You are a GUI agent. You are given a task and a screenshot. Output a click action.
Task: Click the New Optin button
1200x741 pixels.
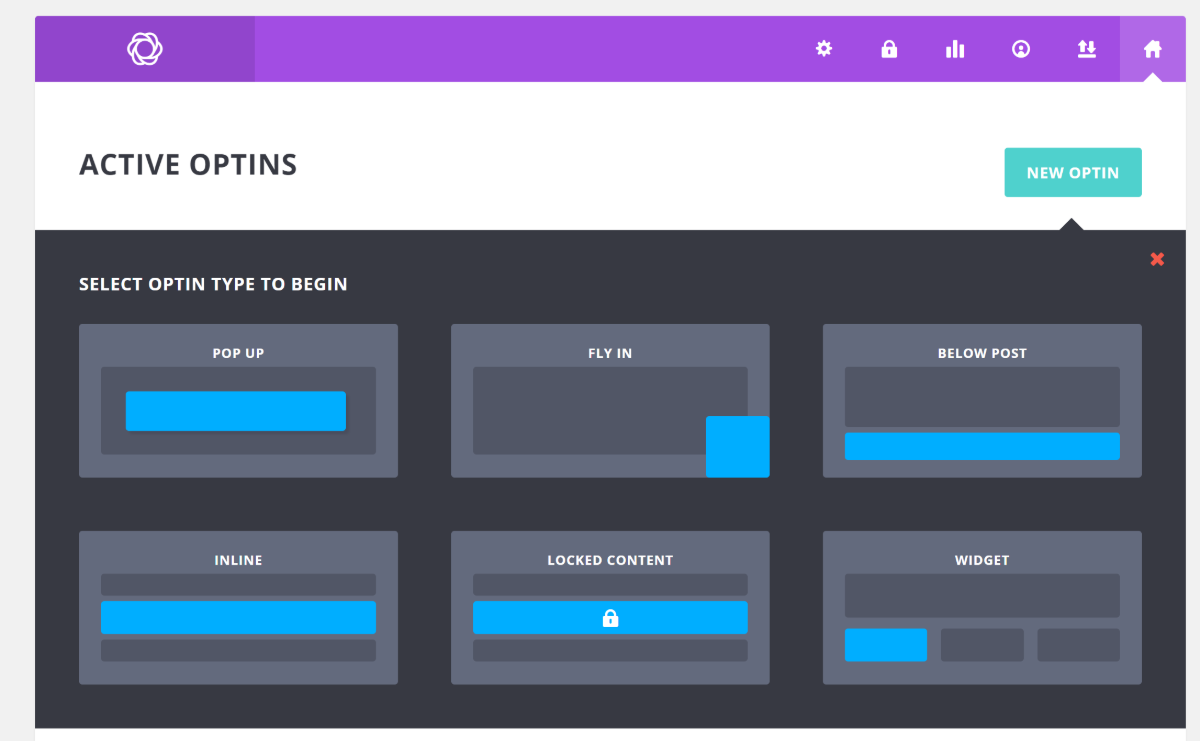tap(1073, 173)
